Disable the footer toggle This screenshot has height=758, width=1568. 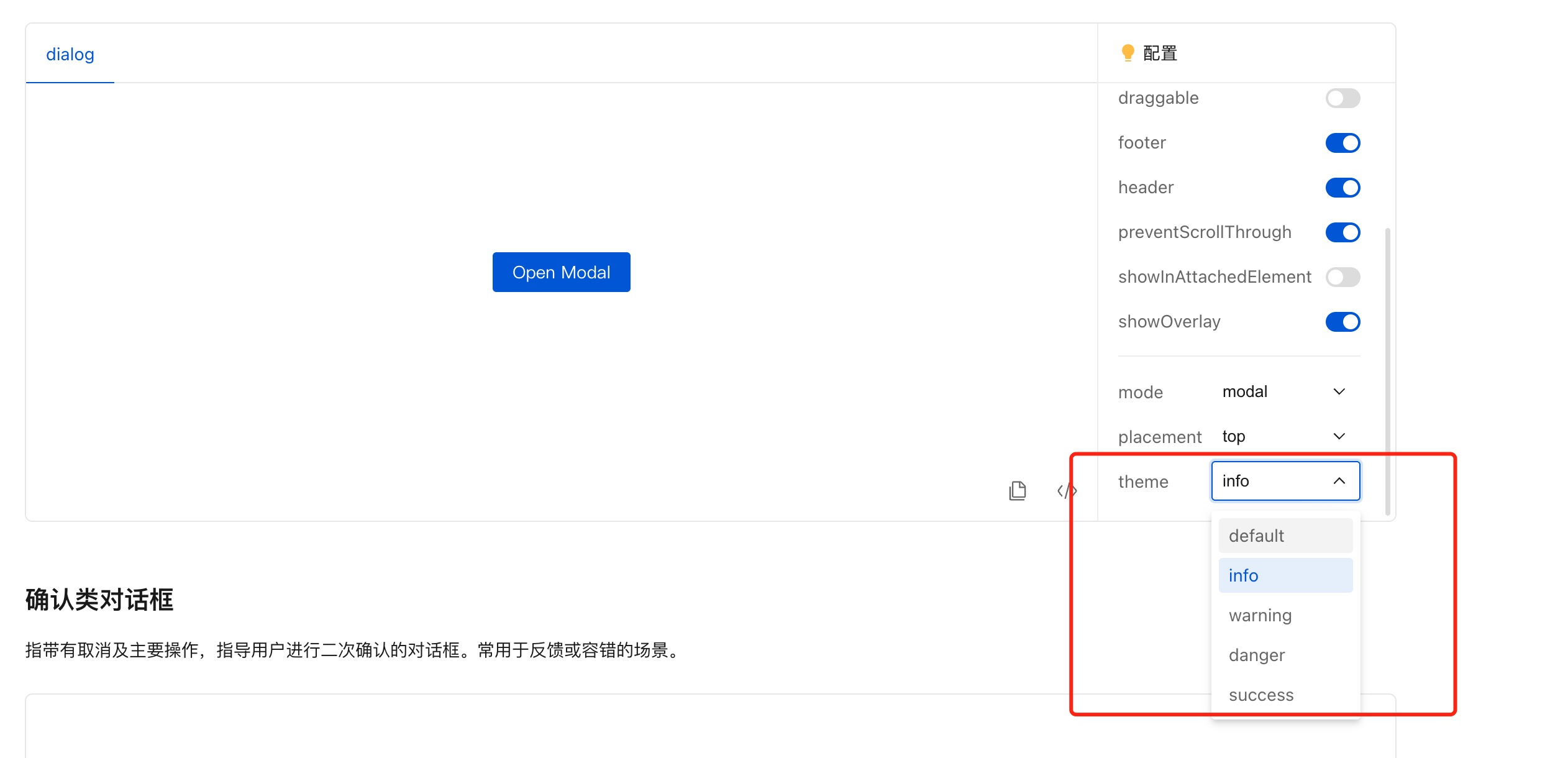(x=1342, y=142)
